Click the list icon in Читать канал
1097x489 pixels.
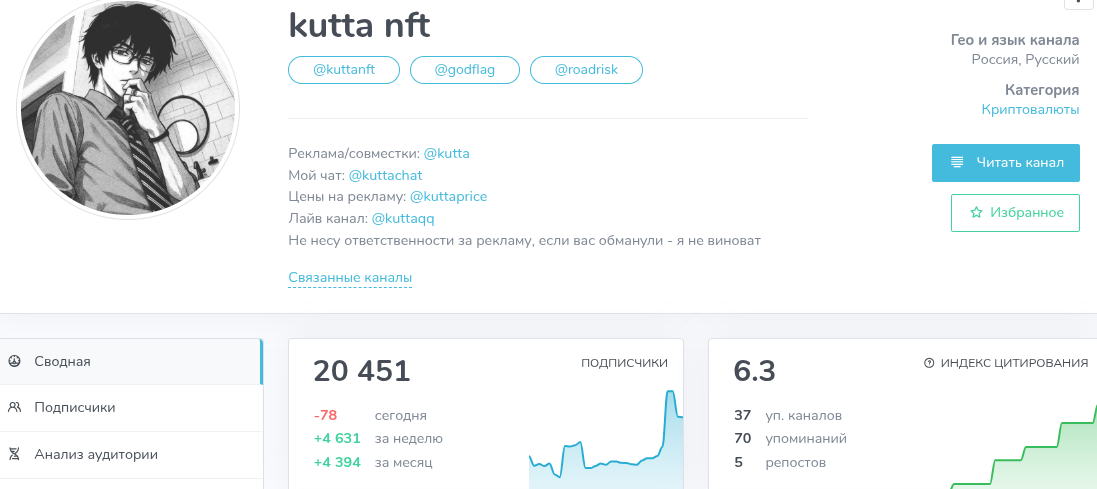coord(957,162)
